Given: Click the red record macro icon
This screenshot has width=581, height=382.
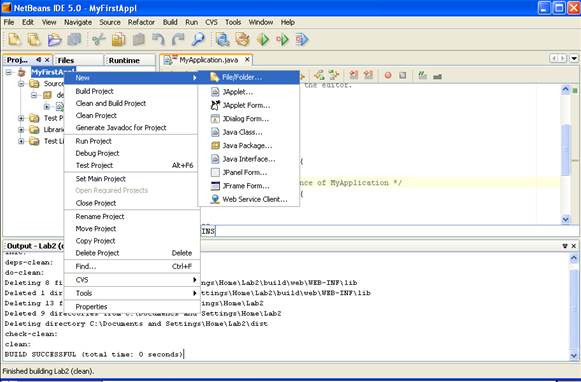Looking at the screenshot, I should 388,76.
